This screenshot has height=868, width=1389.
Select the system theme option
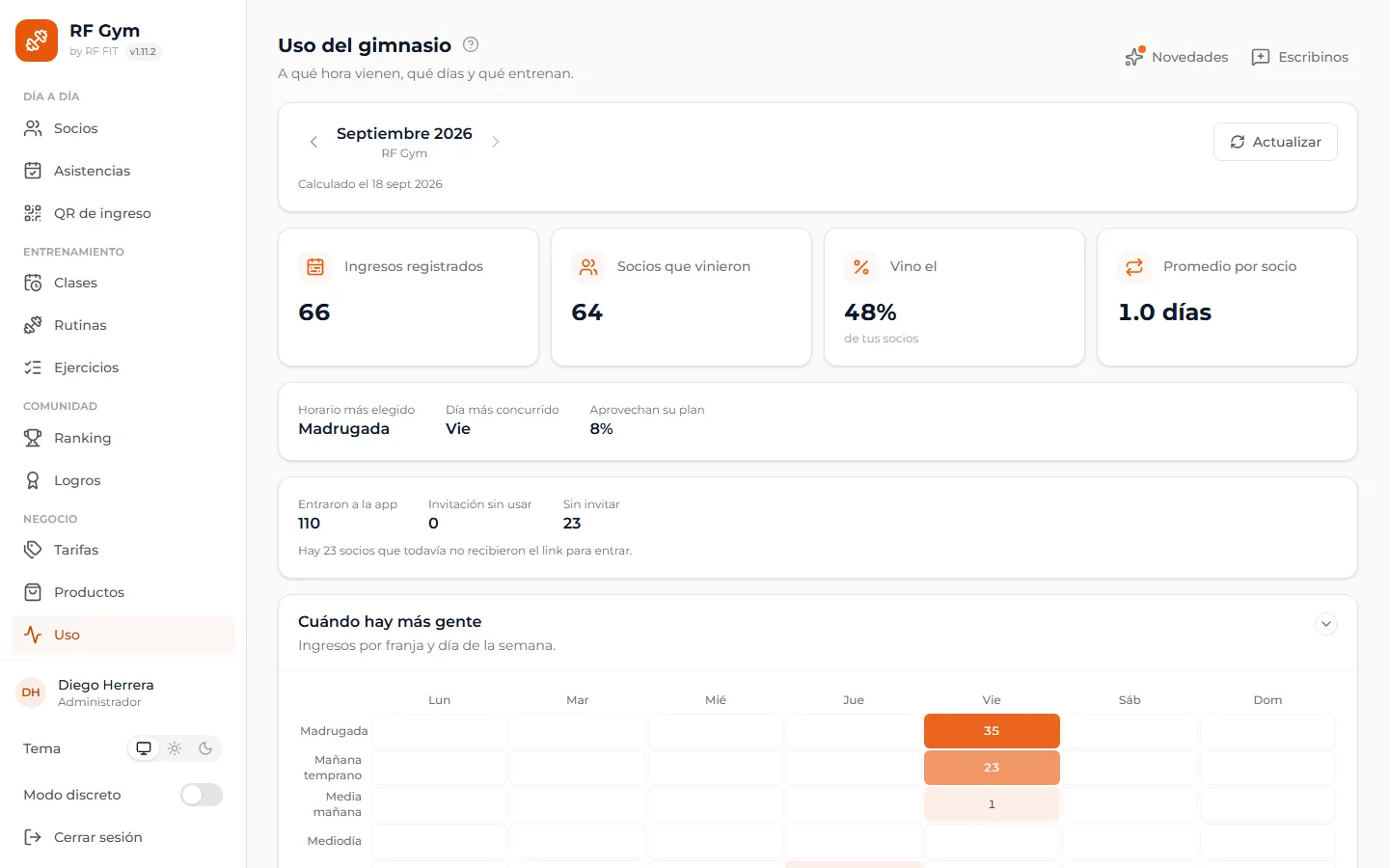pos(144,748)
